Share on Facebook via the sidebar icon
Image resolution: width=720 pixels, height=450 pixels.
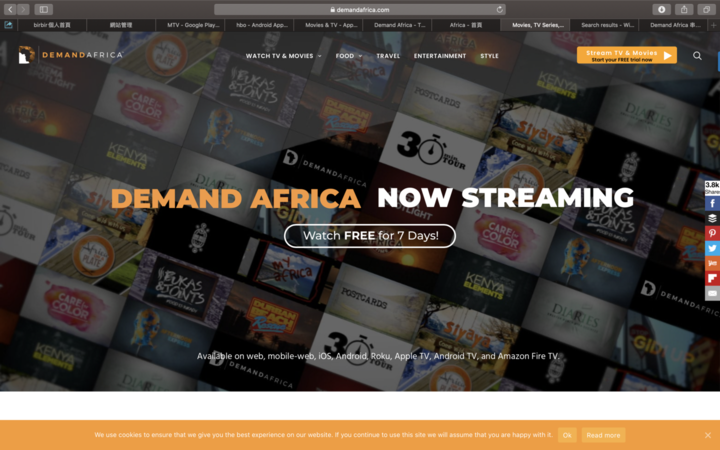[x=712, y=203]
